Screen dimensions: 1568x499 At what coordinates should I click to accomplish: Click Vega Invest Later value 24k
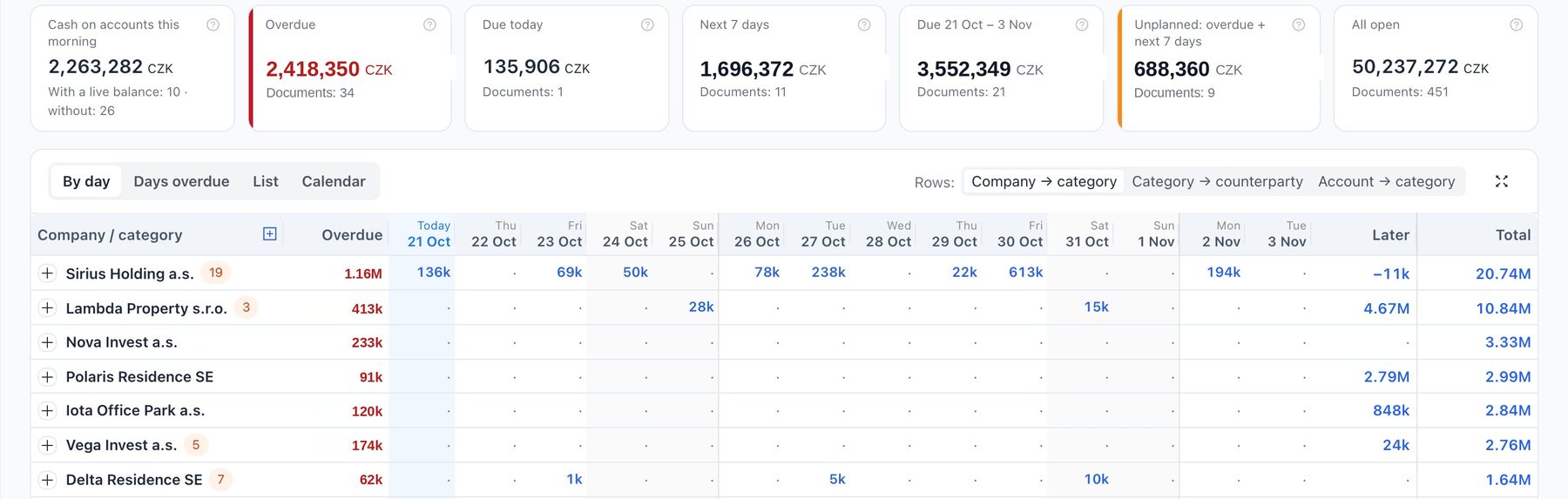[1396, 445]
